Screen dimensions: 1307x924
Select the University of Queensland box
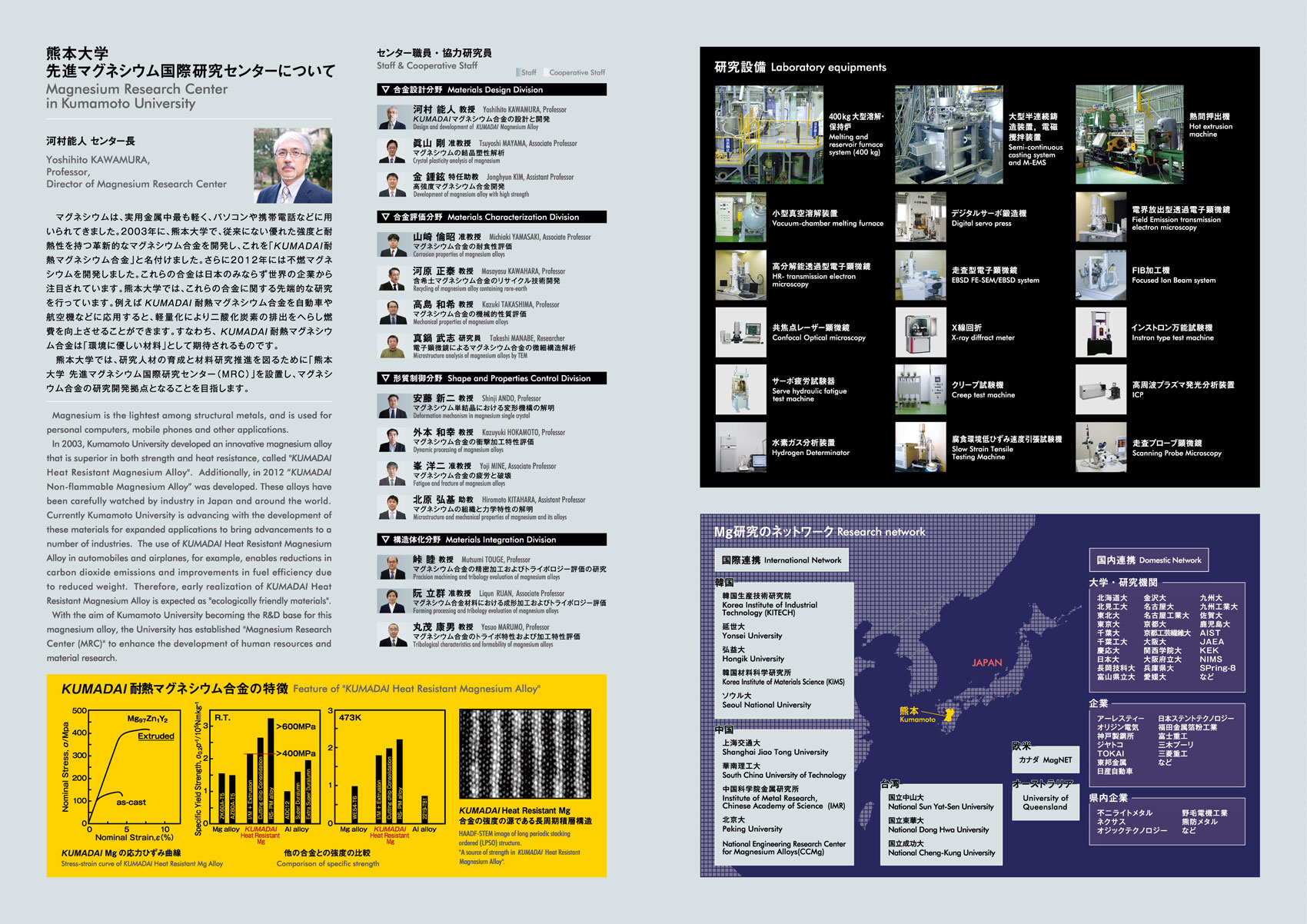(x=1045, y=803)
